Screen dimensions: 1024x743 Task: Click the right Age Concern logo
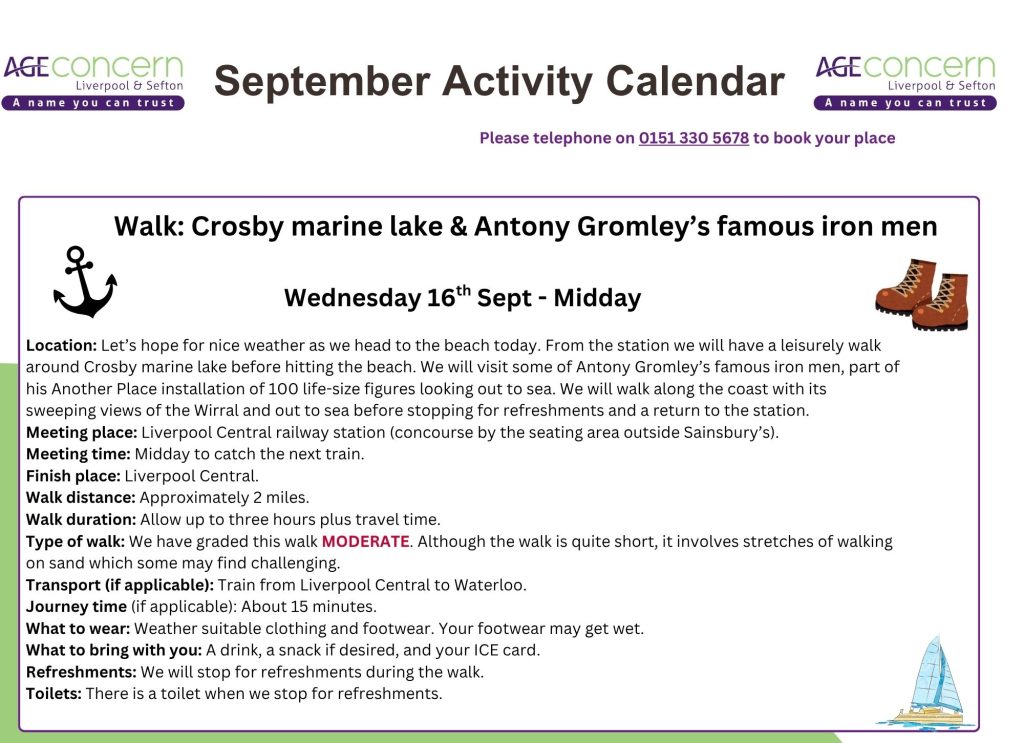tap(905, 82)
